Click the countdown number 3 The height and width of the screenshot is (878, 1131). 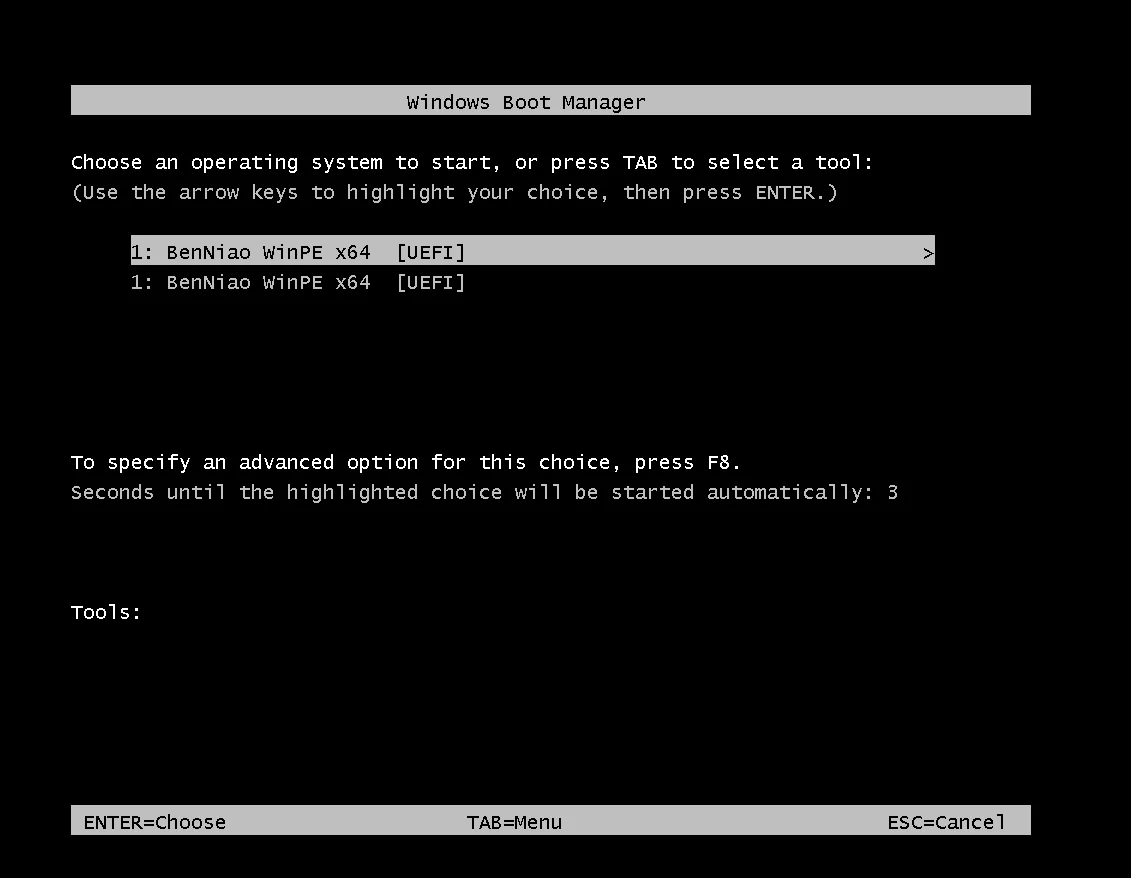(x=892, y=492)
